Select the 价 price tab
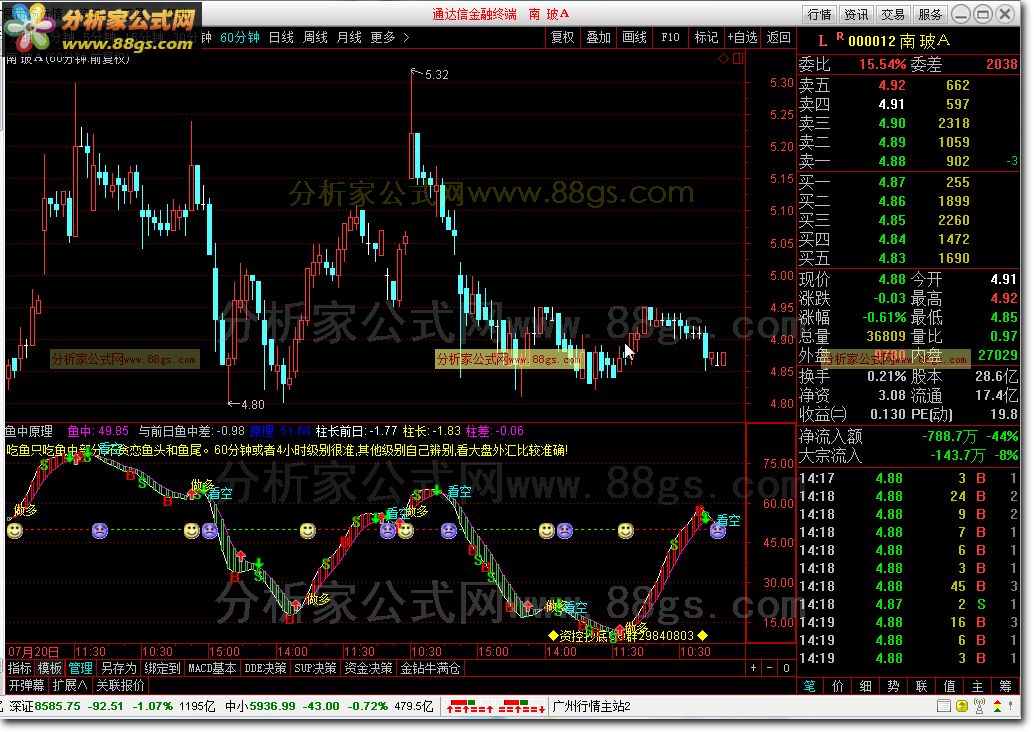Image resolution: width=1034 pixels, height=732 pixels. 837,686
